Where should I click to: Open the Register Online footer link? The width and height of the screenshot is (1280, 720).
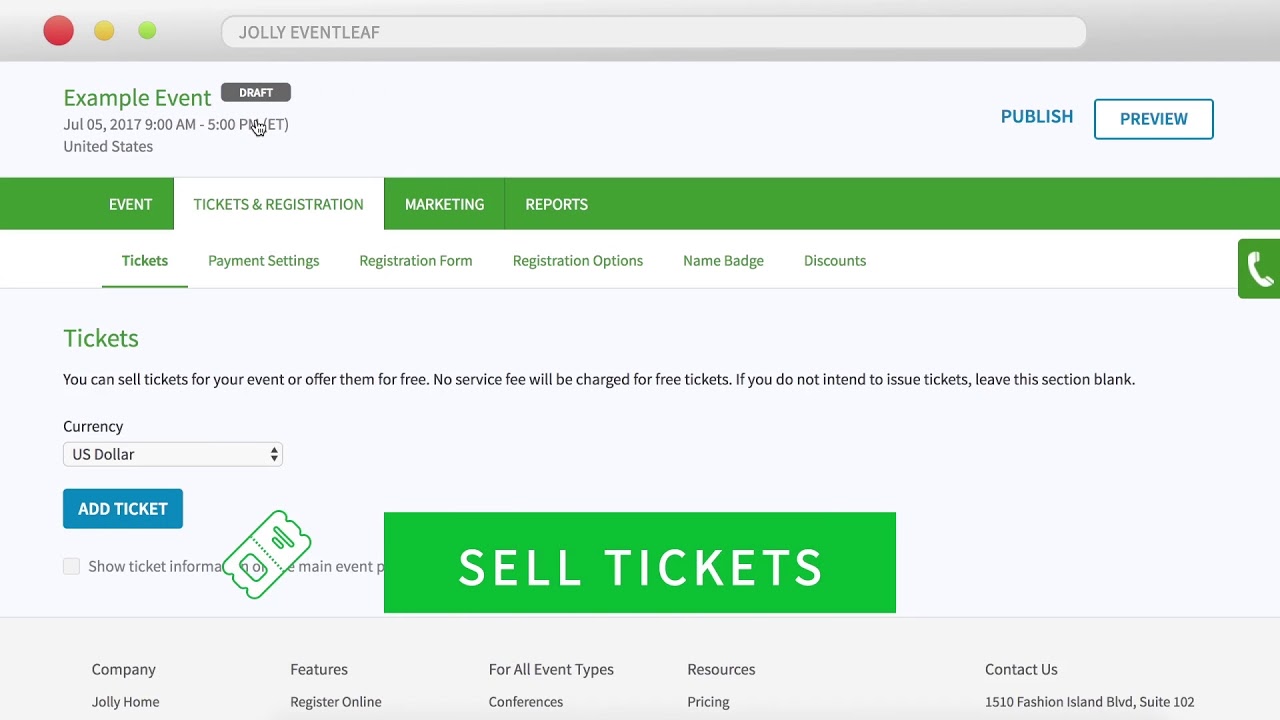click(x=335, y=702)
